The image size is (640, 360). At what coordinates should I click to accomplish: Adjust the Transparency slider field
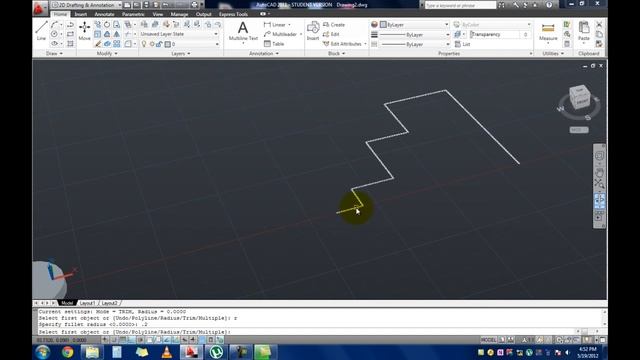pyautogui.click(x=500, y=35)
